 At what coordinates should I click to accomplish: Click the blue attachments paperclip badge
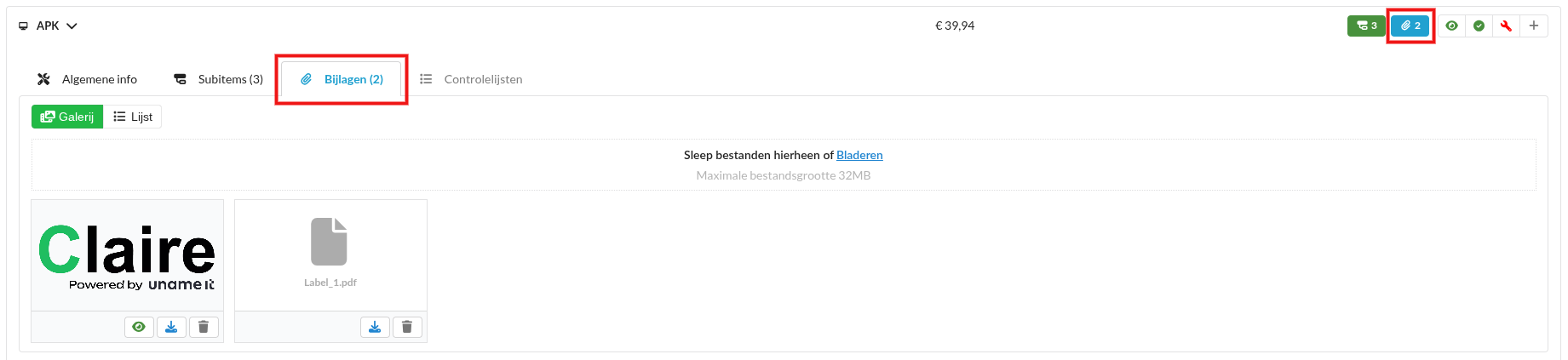(1410, 26)
